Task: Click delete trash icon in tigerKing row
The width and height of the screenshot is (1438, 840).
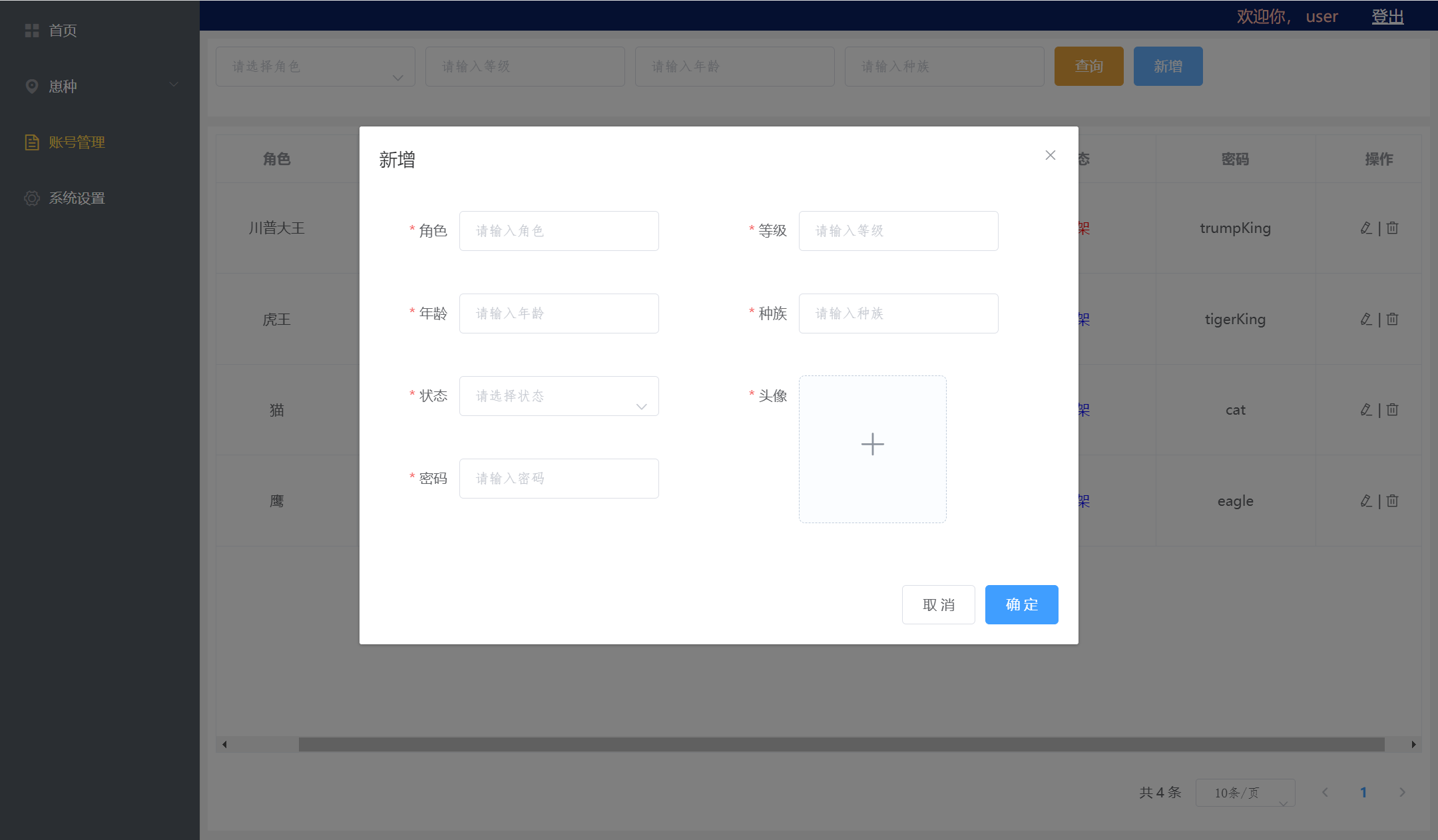Action: point(1392,319)
